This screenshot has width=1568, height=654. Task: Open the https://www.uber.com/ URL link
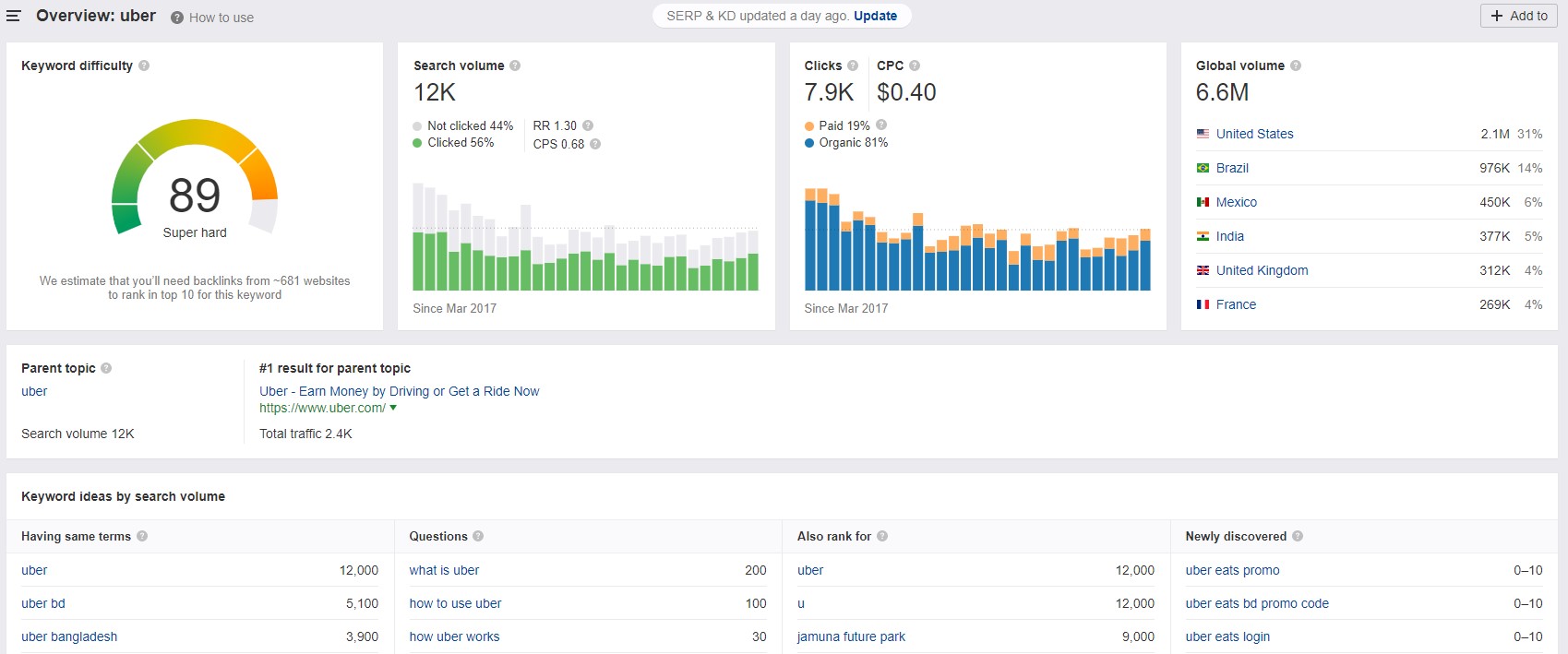coord(322,408)
